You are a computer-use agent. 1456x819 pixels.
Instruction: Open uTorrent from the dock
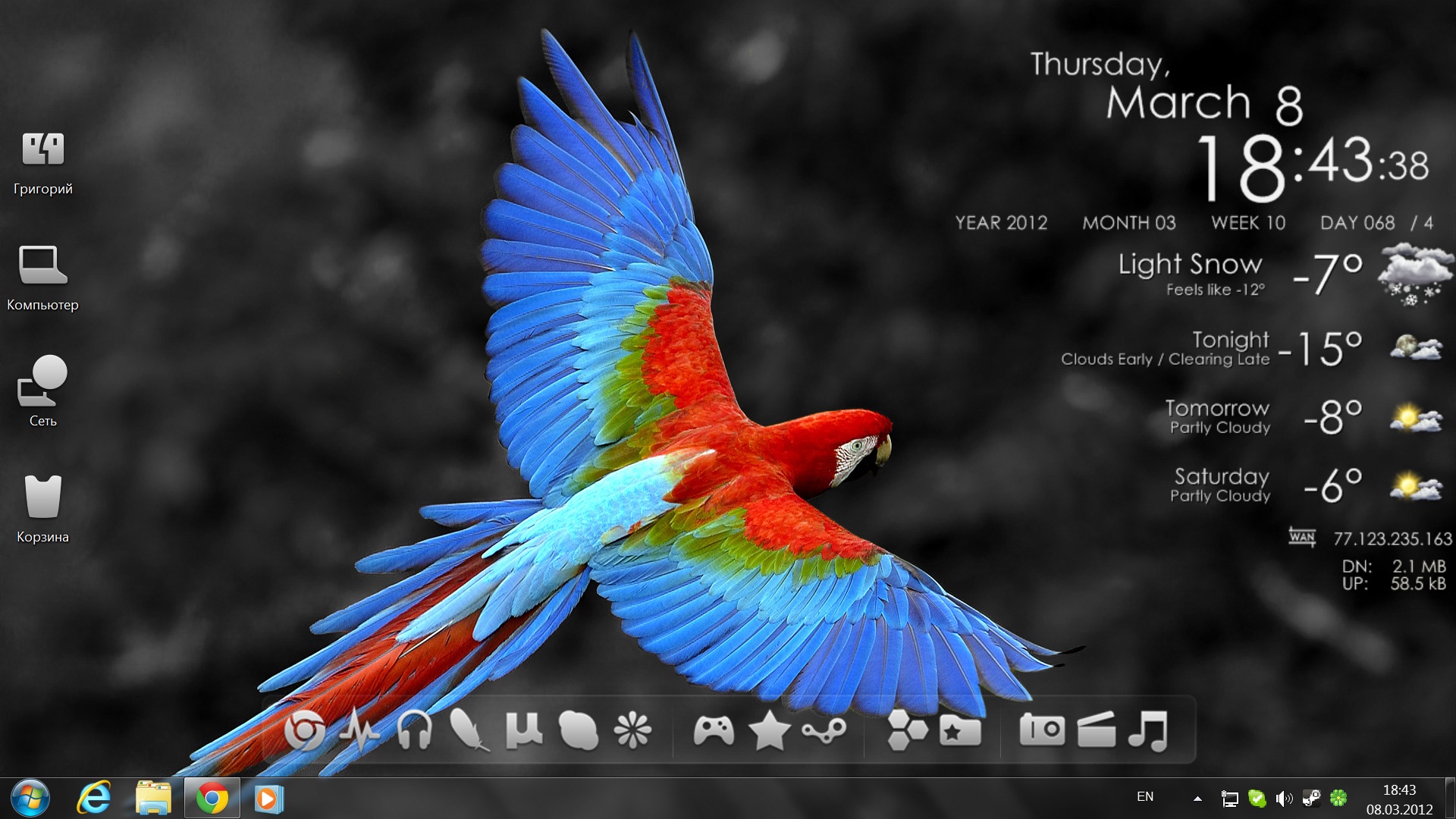tap(523, 730)
